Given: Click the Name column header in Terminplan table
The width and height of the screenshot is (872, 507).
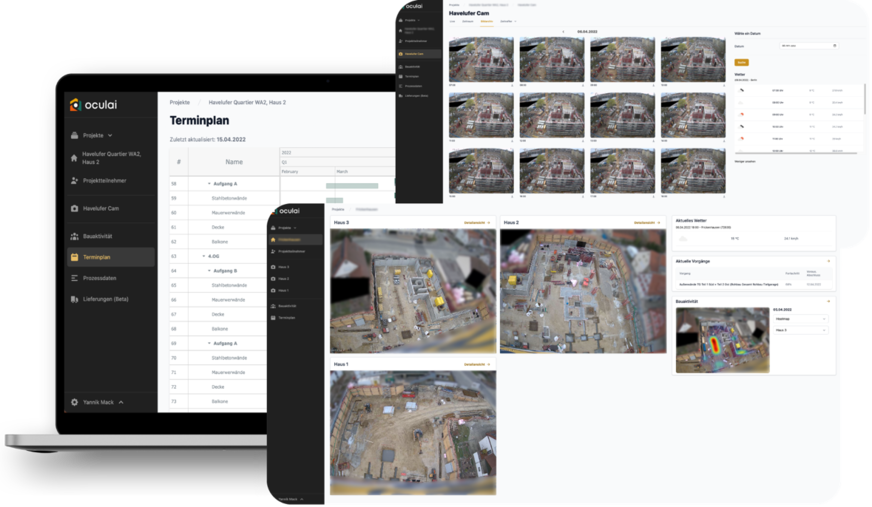Looking at the screenshot, I should click(x=234, y=162).
